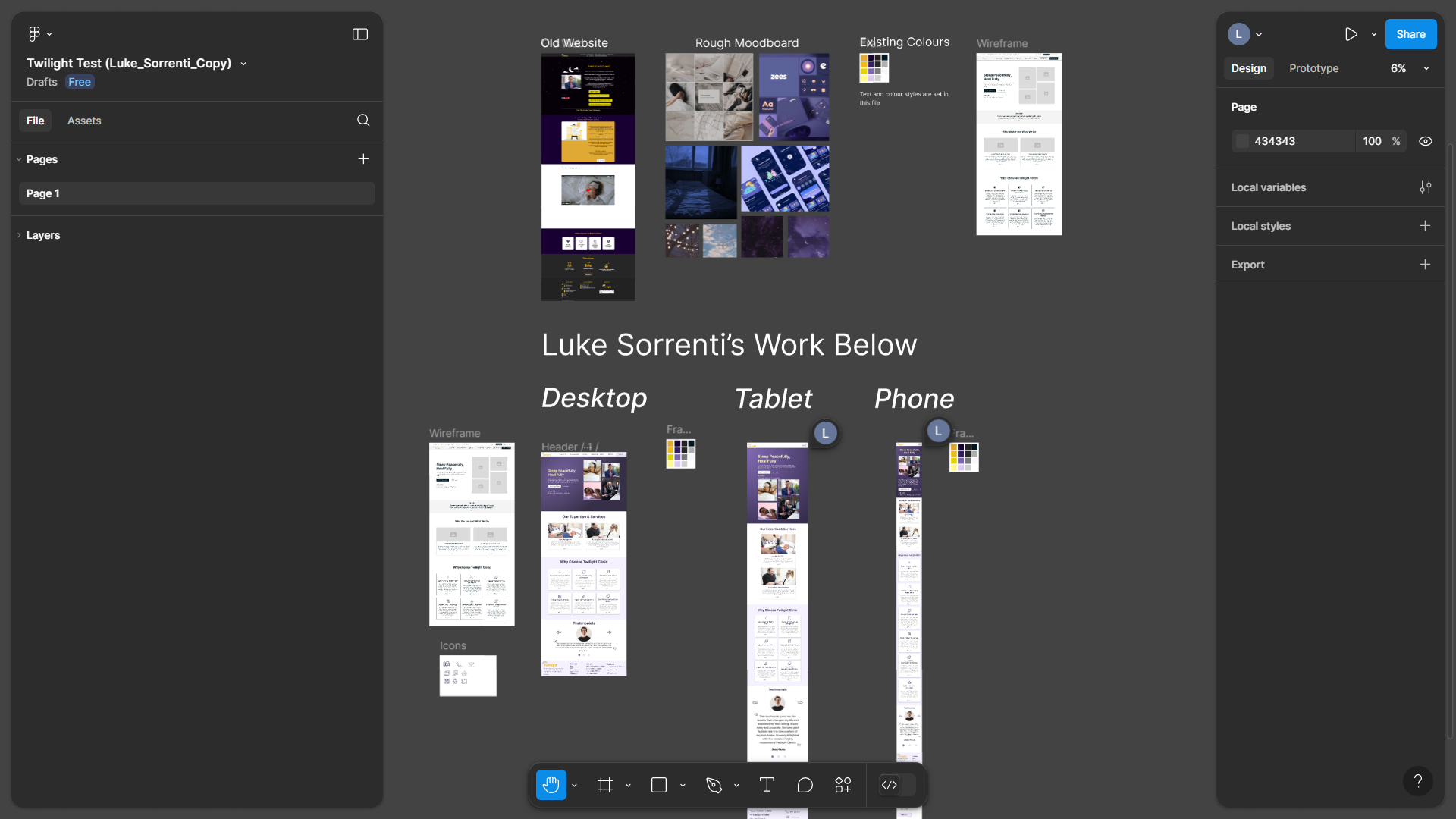This screenshot has width=1456, height=819.
Task: Toggle the left sidebar panel icon
Action: (360, 34)
